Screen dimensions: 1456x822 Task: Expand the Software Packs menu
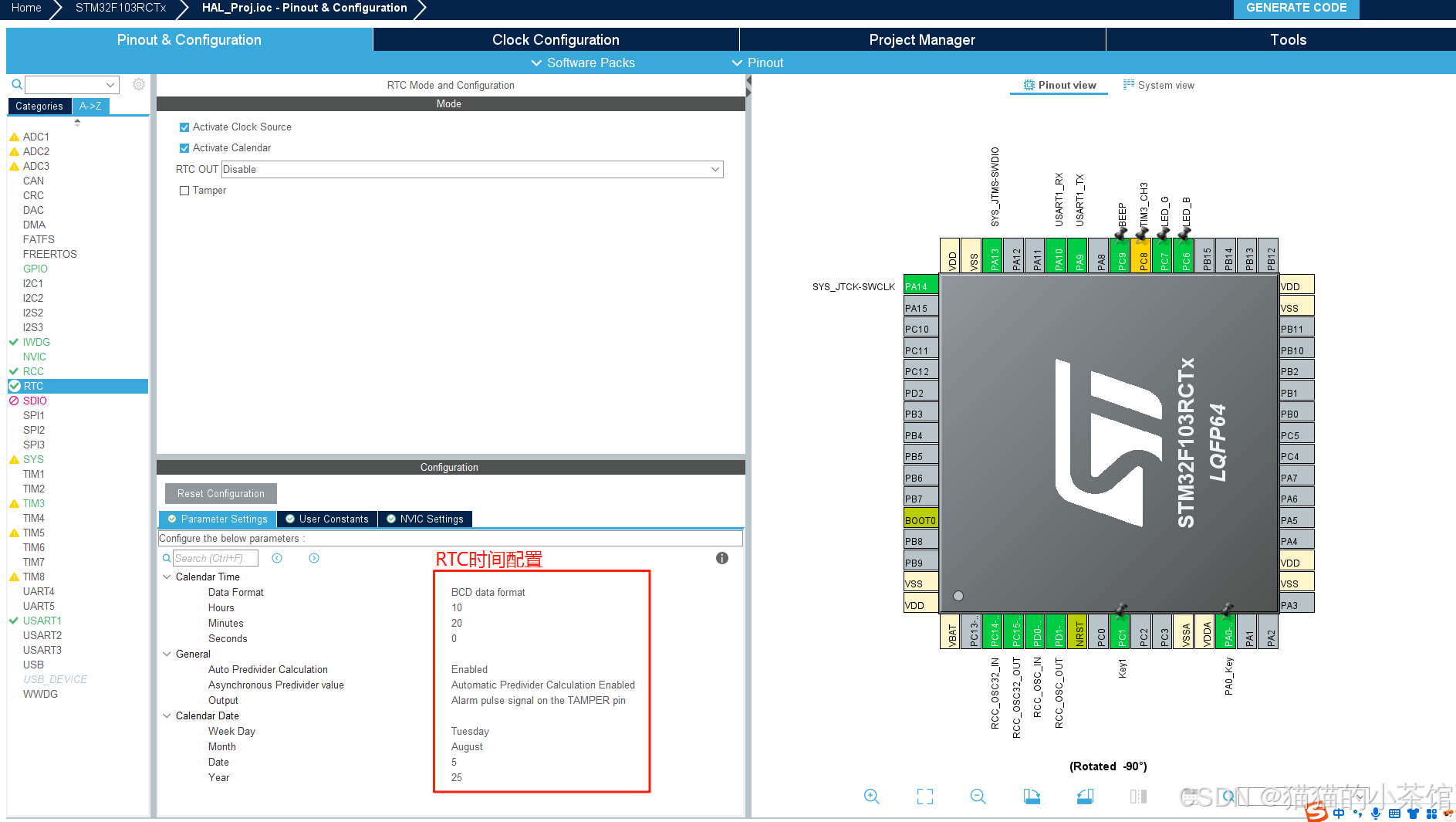coord(583,63)
